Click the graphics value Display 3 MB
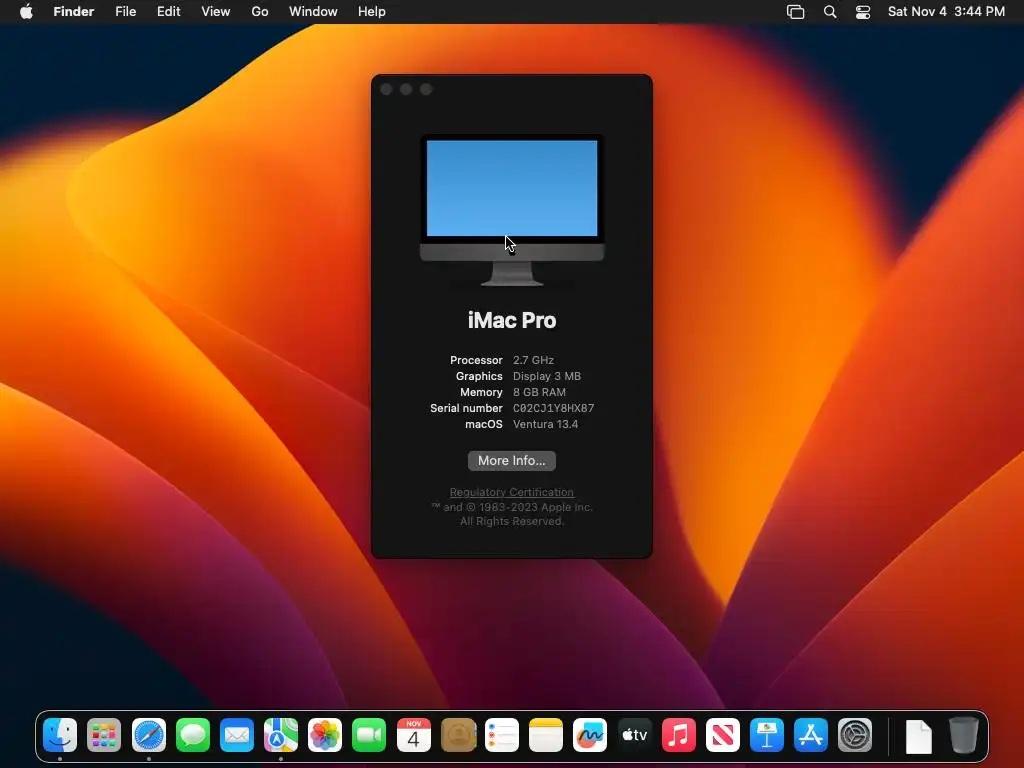The width and height of the screenshot is (1024, 768). coord(547,376)
